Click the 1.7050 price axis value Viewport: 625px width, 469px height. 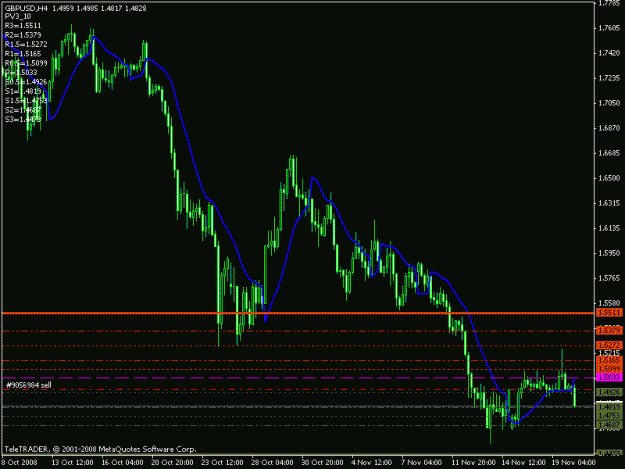609,103
